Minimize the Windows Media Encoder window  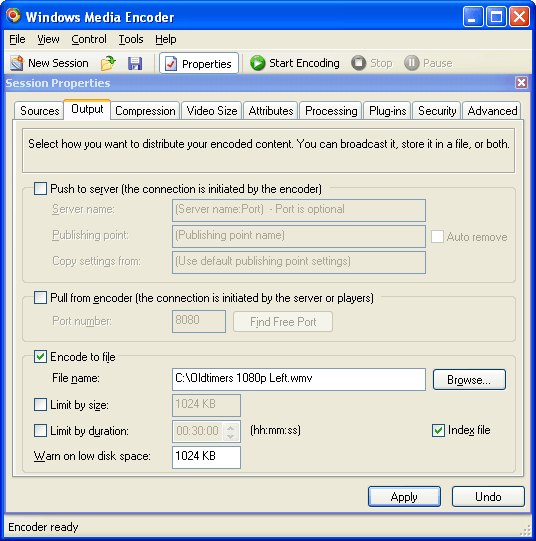click(473, 16)
